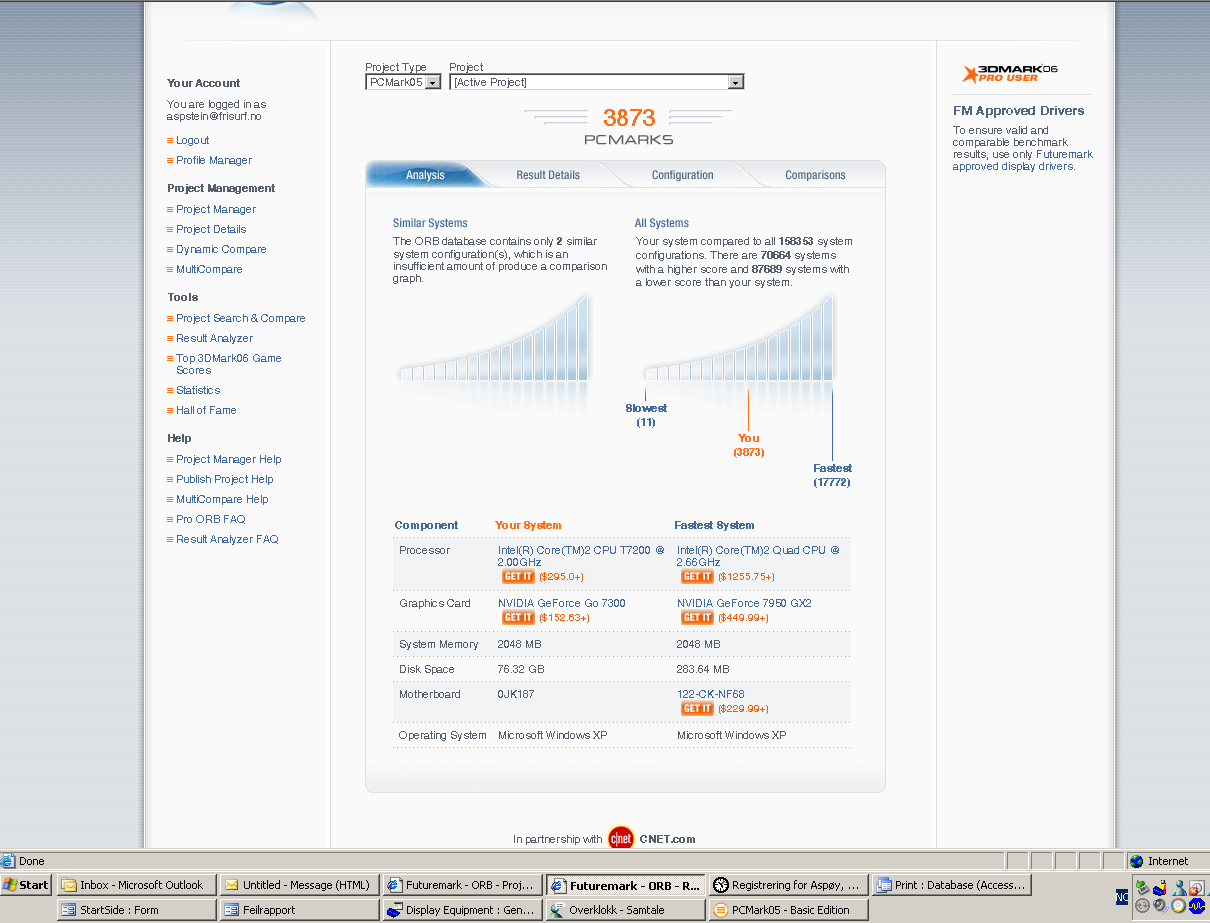Open the Comparisons tab
Viewport: 1210px width, 923px height.
(x=815, y=175)
